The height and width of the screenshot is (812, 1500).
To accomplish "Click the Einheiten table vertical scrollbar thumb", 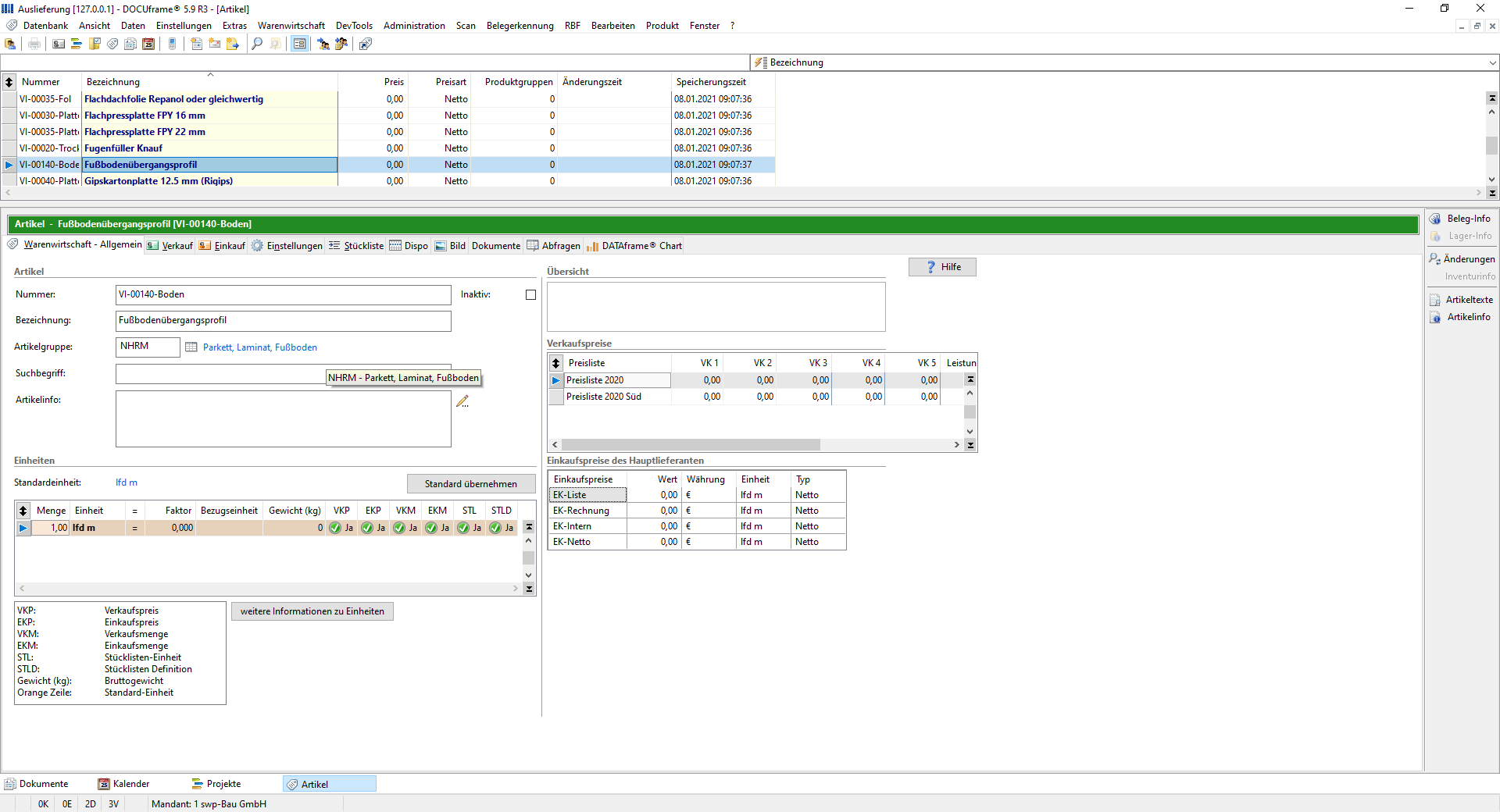I will pyautogui.click(x=529, y=557).
